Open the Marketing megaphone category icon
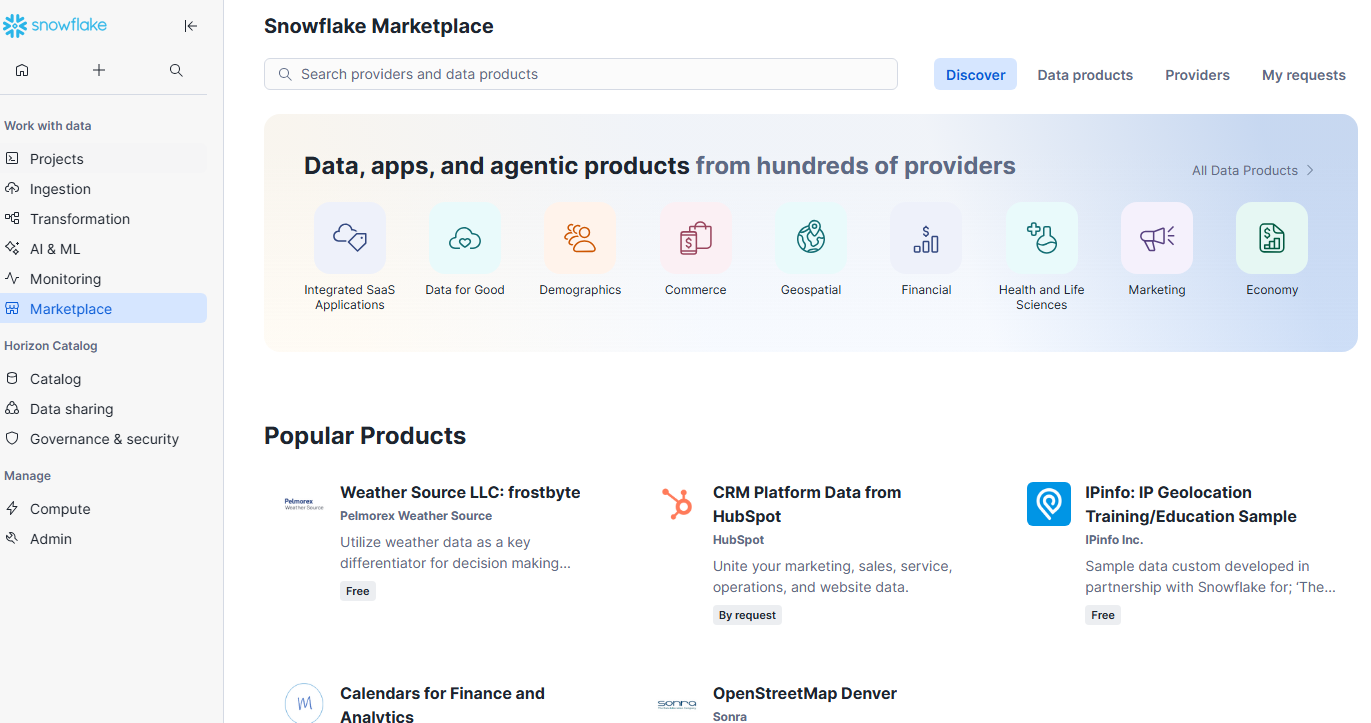The height and width of the screenshot is (723, 1371). [1157, 238]
